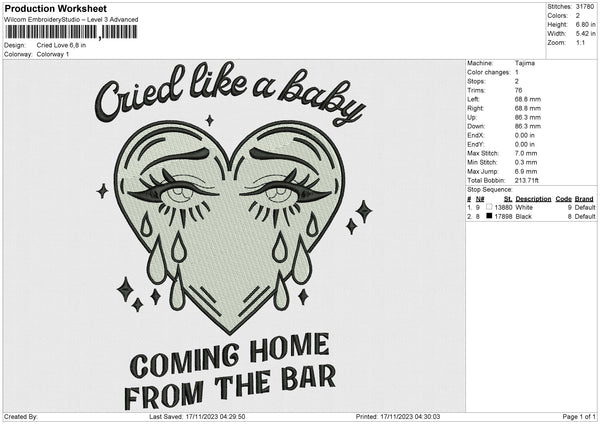Click the height value 6.80 in

pyautogui.click(x=585, y=24)
